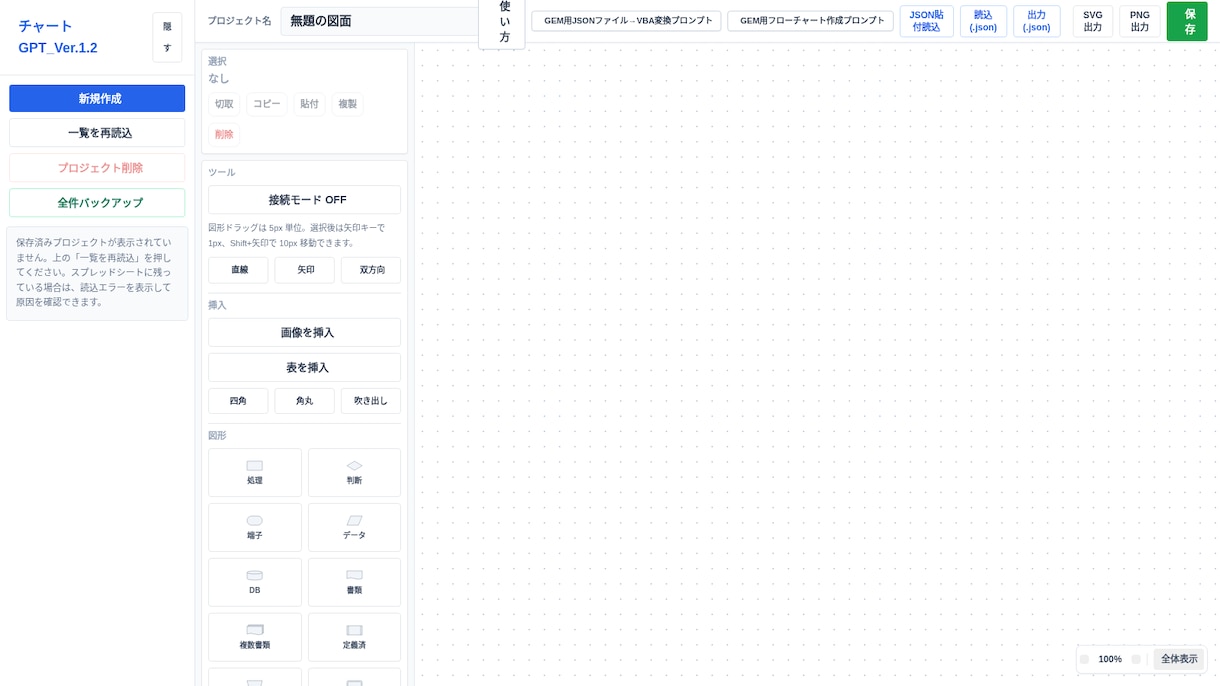This screenshot has width=1220, height=686.
Task: Click the 出力 (.json) export button
Action: (1036, 21)
